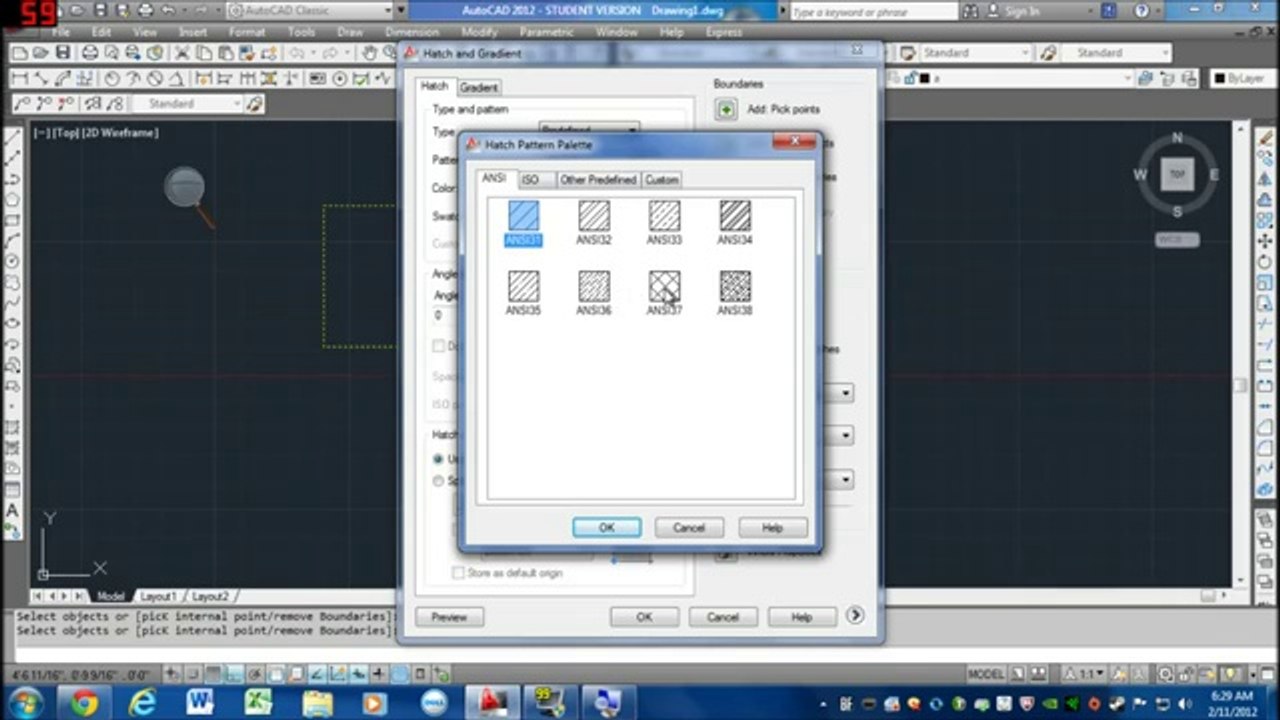Click Help in Hatch and Gradient dialog
1280x720 pixels.
[802, 617]
